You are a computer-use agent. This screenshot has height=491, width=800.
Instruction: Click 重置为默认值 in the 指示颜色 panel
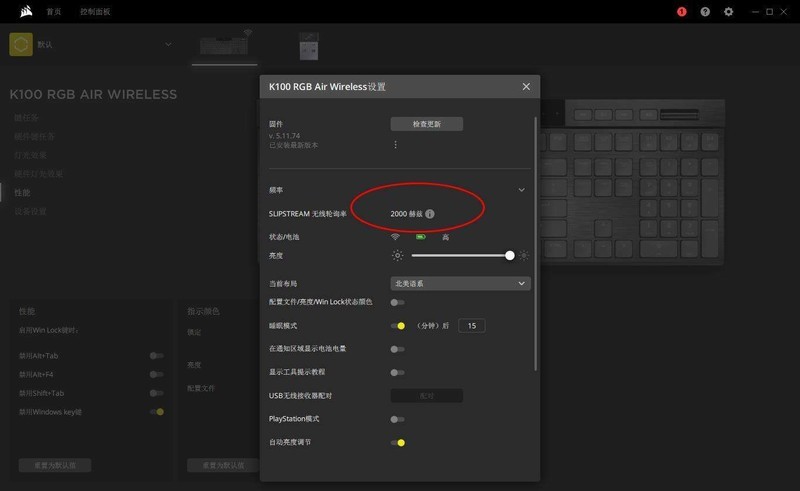(223, 465)
